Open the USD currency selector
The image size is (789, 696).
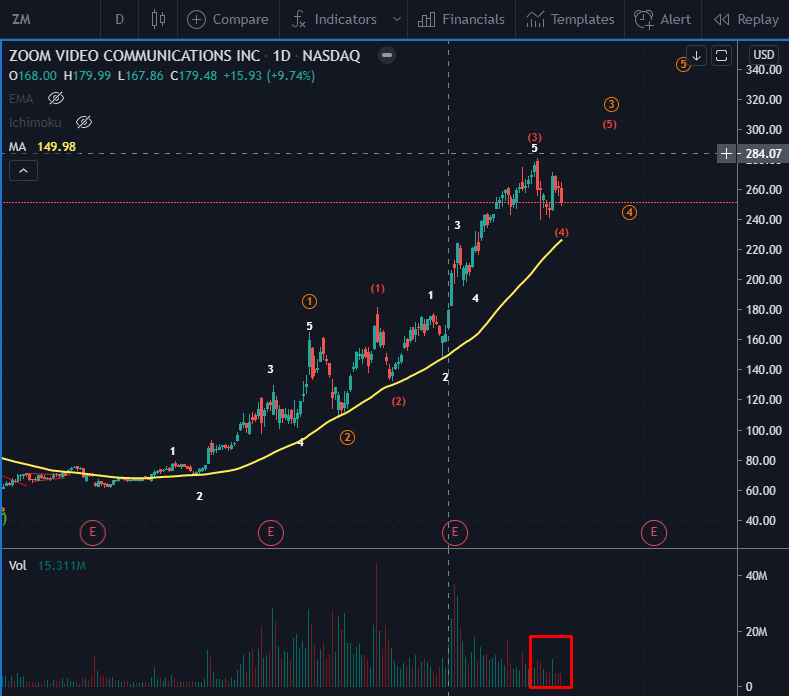[x=763, y=55]
